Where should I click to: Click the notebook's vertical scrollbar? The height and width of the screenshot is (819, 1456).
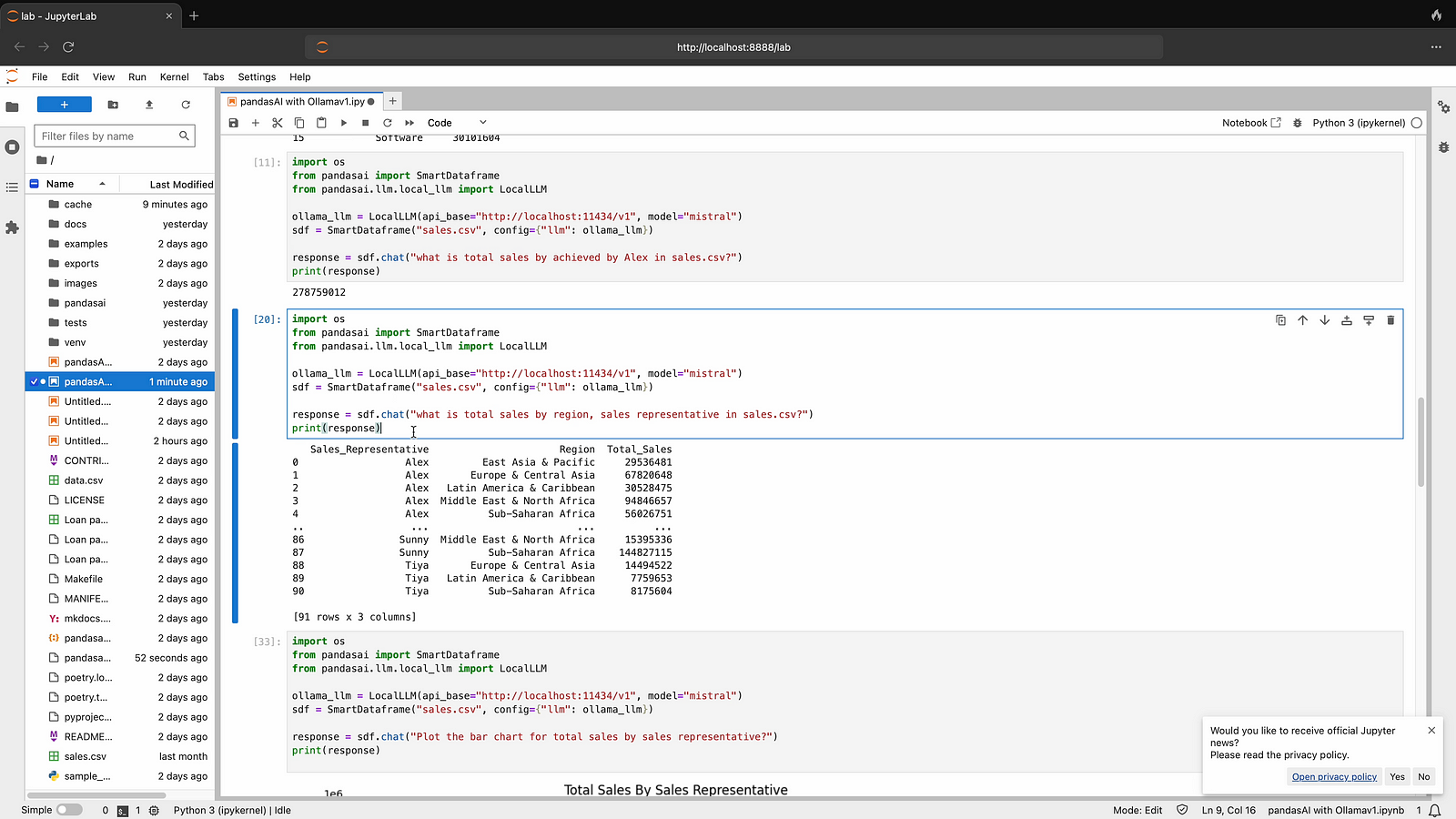coord(1421,441)
